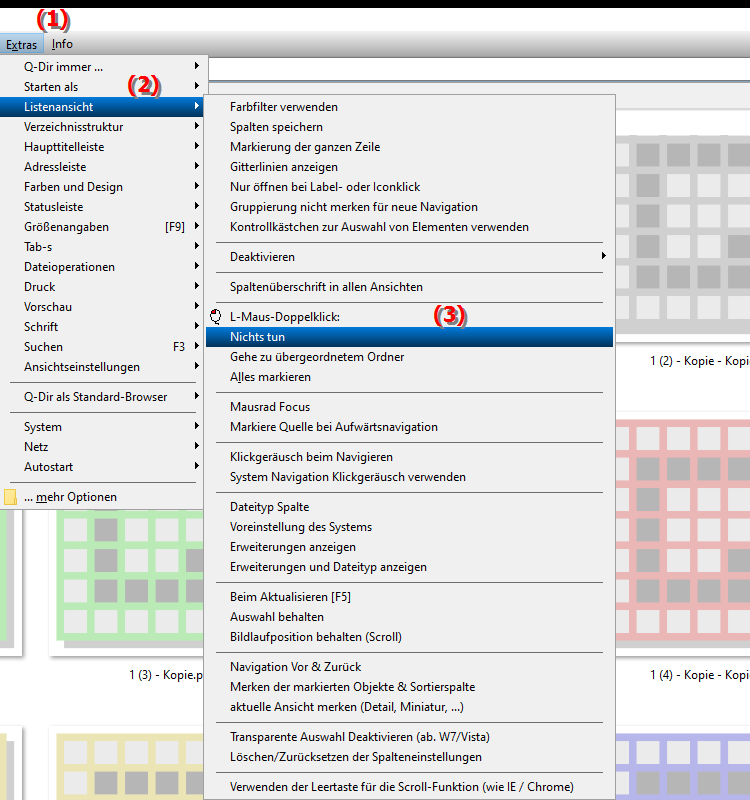
Task: Expand the Haupttitelleiste submenu
Action: 102,147
